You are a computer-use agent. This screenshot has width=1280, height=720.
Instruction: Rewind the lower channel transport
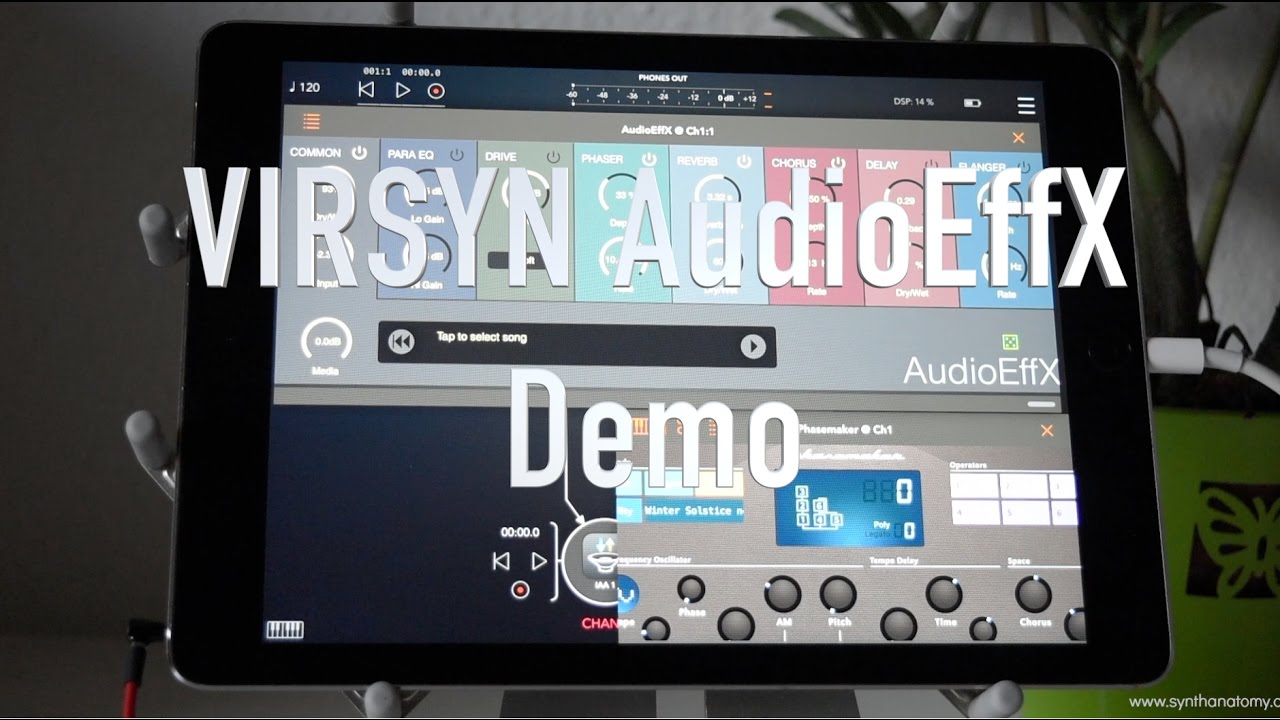(x=501, y=562)
